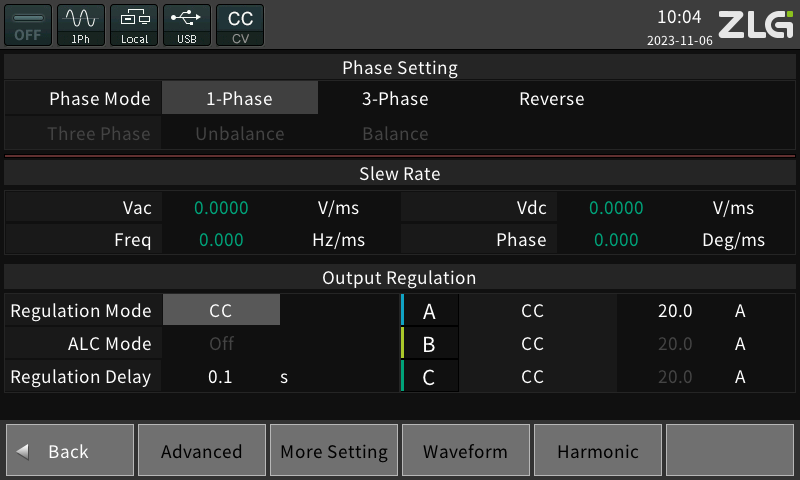Click the CC CV mode indicator

pos(240,25)
